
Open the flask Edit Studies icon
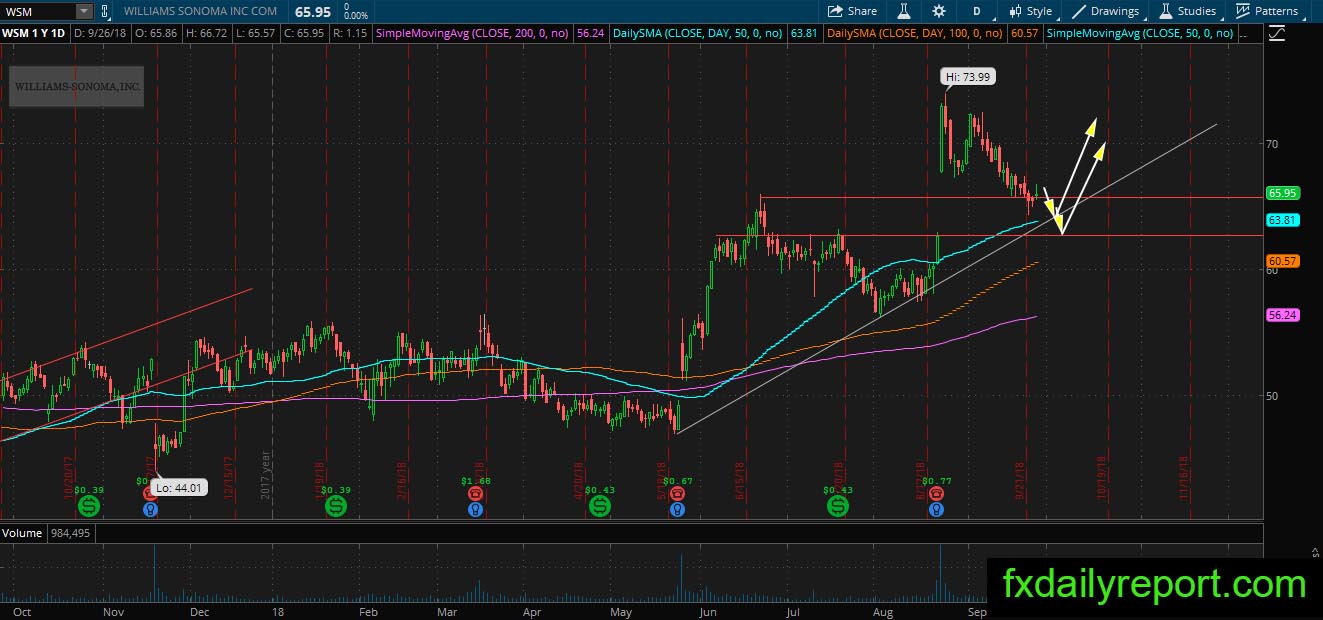click(904, 11)
